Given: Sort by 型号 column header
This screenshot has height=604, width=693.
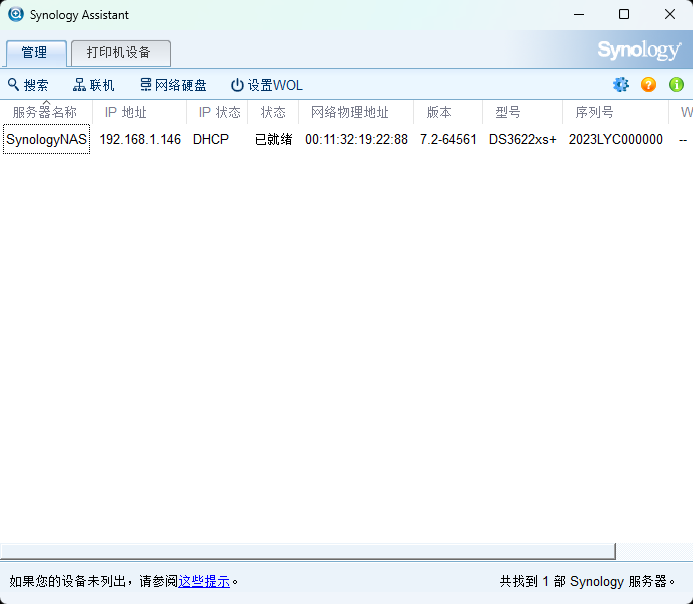Looking at the screenshot, I should tap(508, 112).
